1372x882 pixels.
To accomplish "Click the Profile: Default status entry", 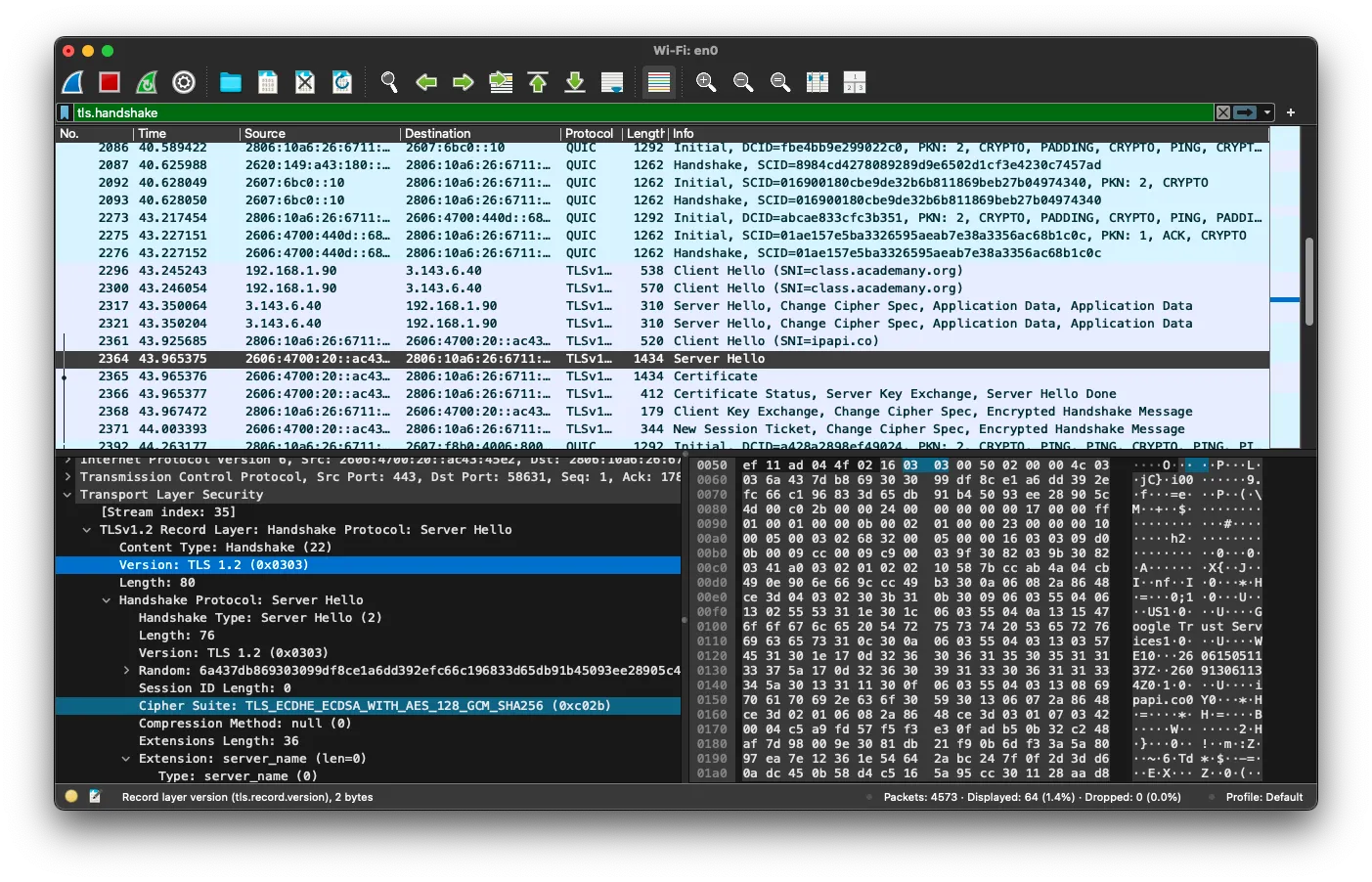I will (x=1264, y=797).
